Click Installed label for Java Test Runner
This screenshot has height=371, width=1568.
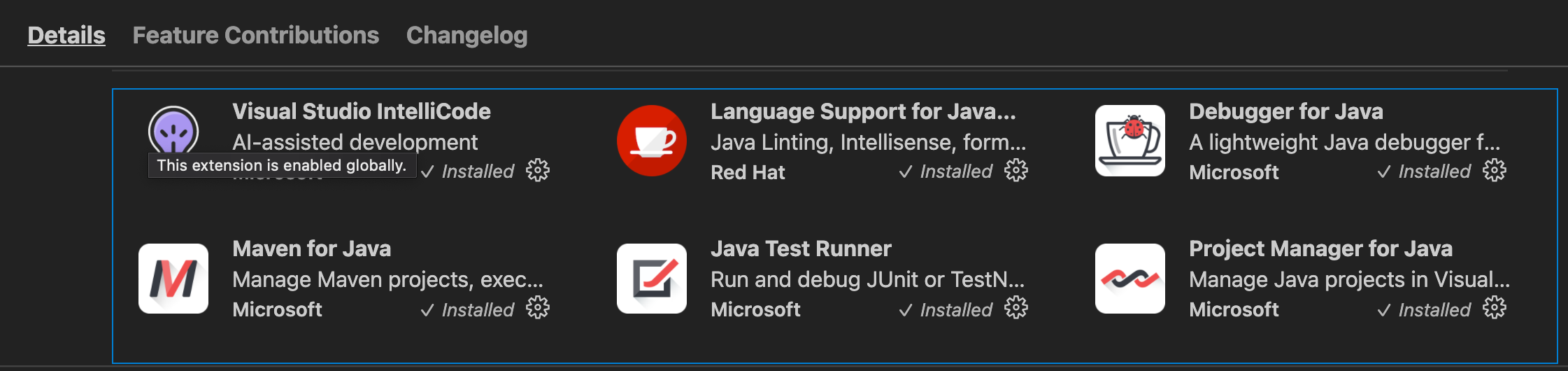[x=946, y=309]
